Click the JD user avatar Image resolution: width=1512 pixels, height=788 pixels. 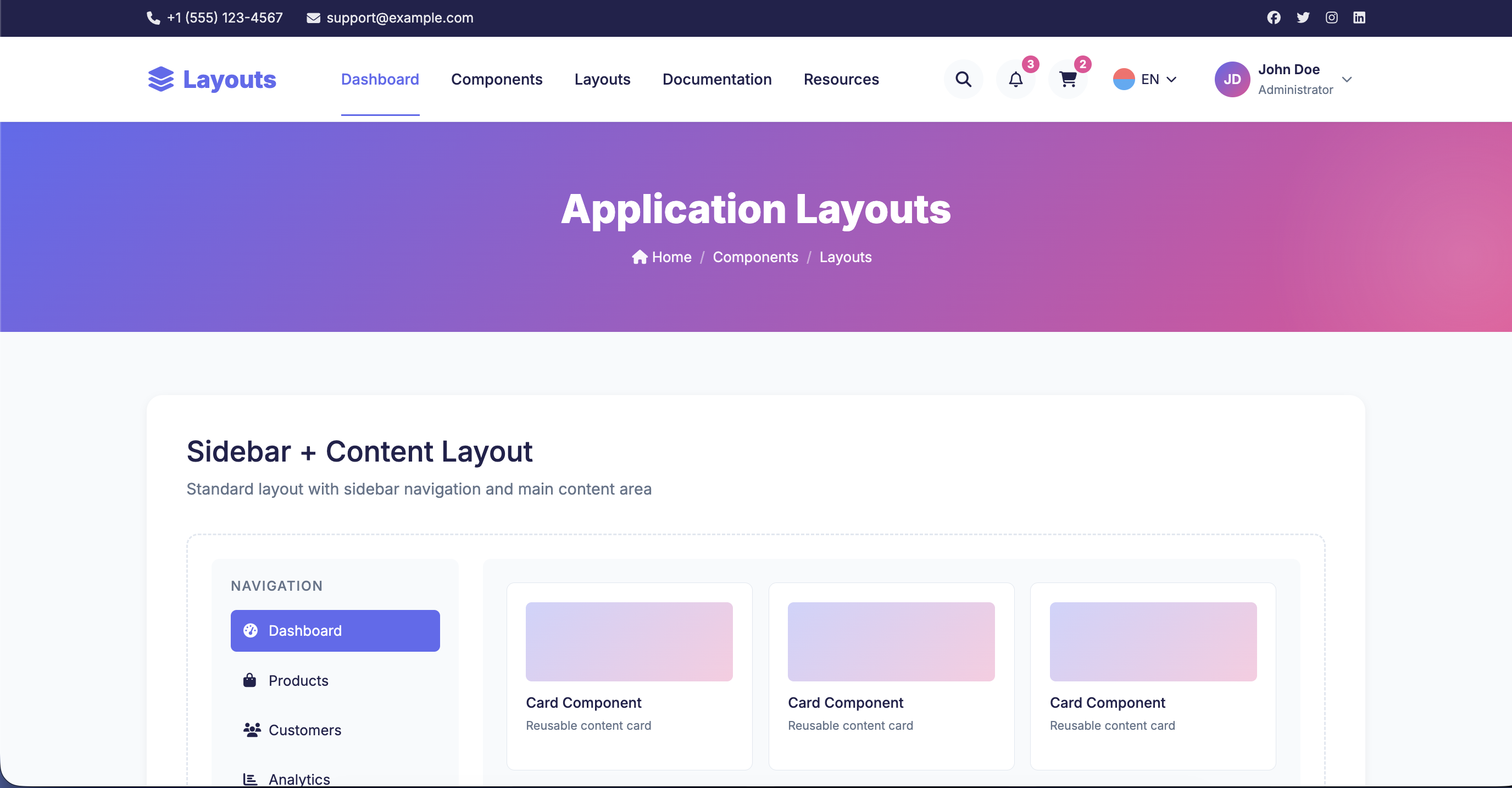click(x=1232, y=79)
